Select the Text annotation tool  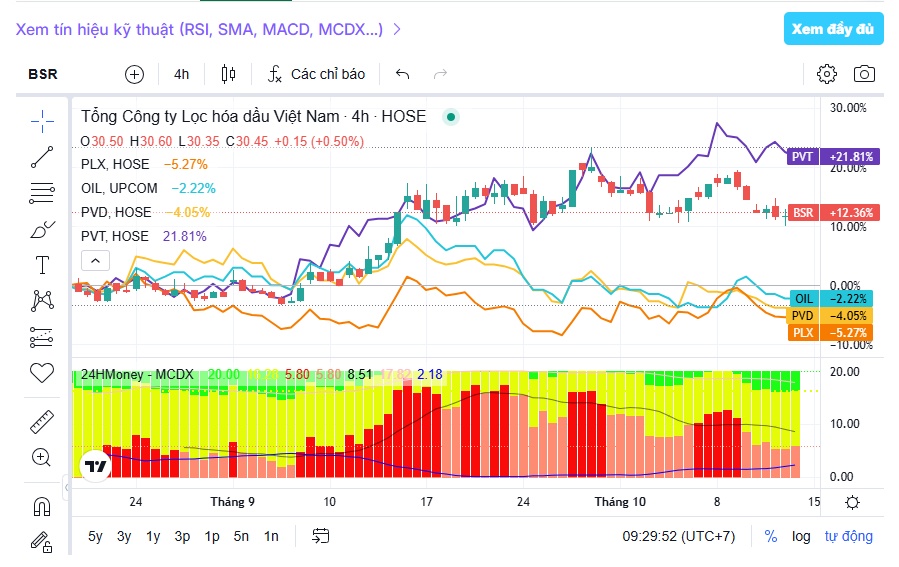(x=42, y=265)
